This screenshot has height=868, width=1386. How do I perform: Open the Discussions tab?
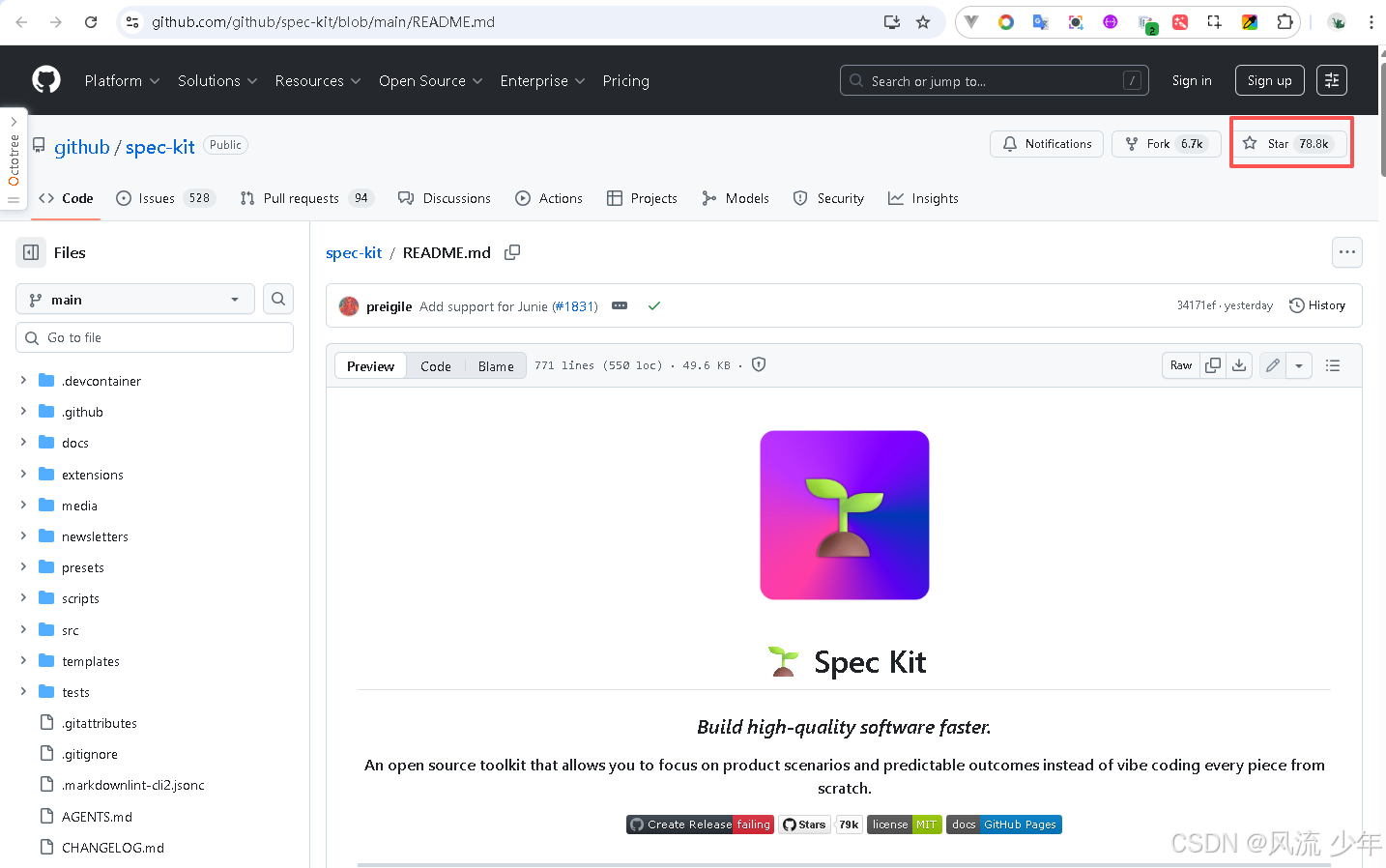(x=445, y=198)
